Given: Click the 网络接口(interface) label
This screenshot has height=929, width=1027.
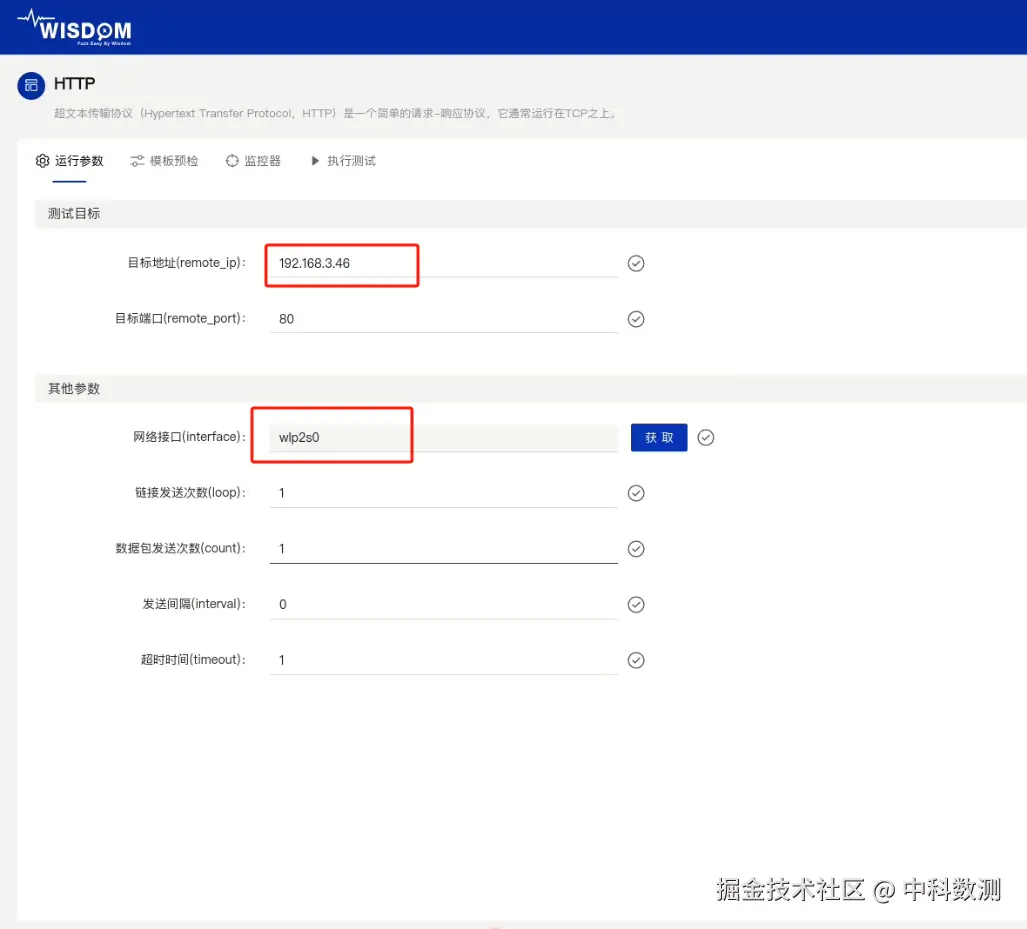Looking at the screenshot, I should (x=190, y=437).
